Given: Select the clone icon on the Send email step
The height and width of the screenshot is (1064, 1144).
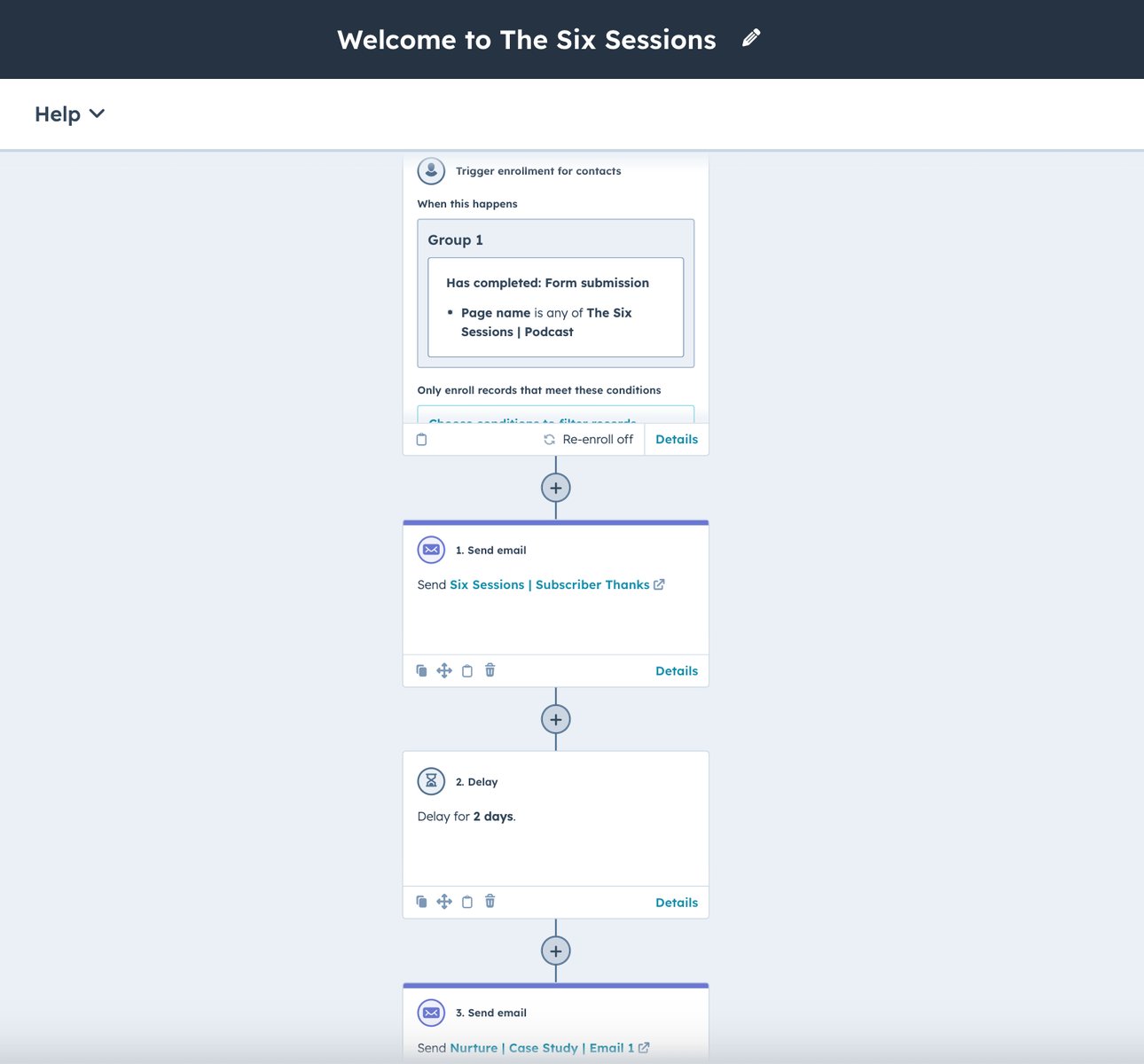Looking at the screenshot, I should tap(422, 670).
